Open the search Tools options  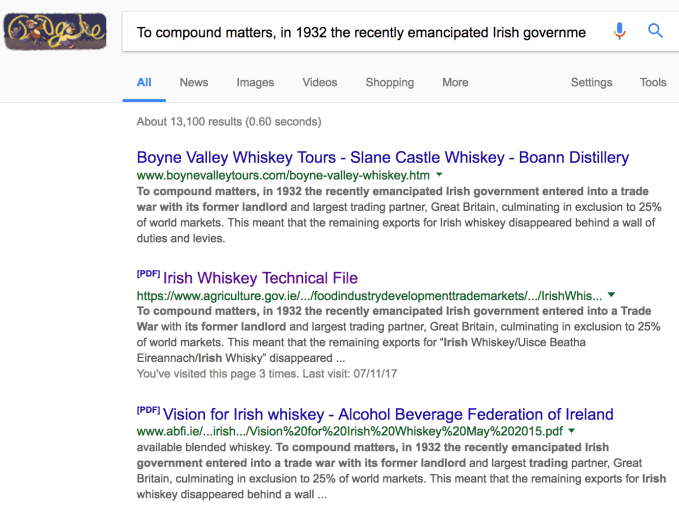653,82
